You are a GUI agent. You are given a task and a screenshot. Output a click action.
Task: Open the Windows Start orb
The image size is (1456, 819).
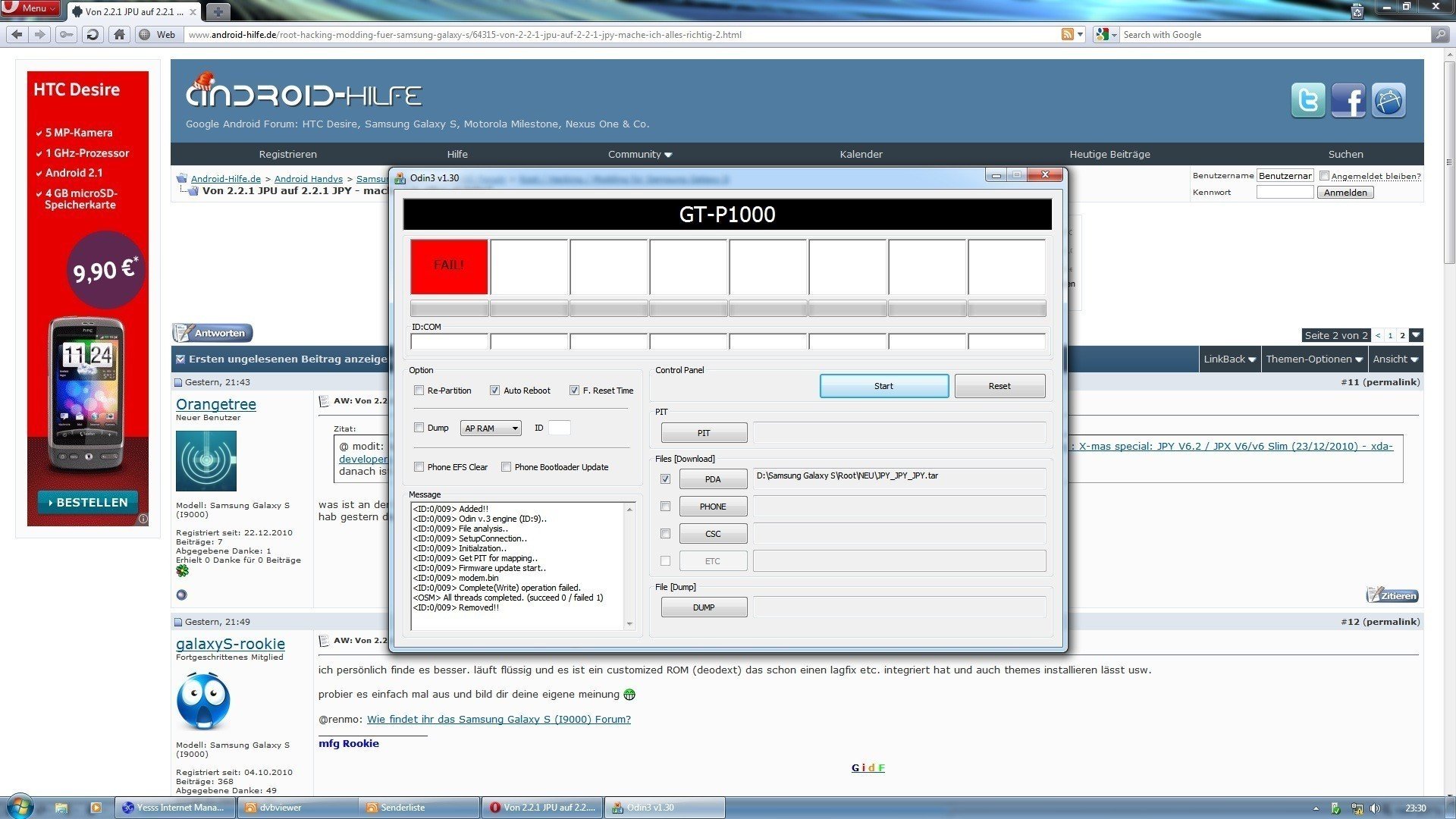point(20,807)
